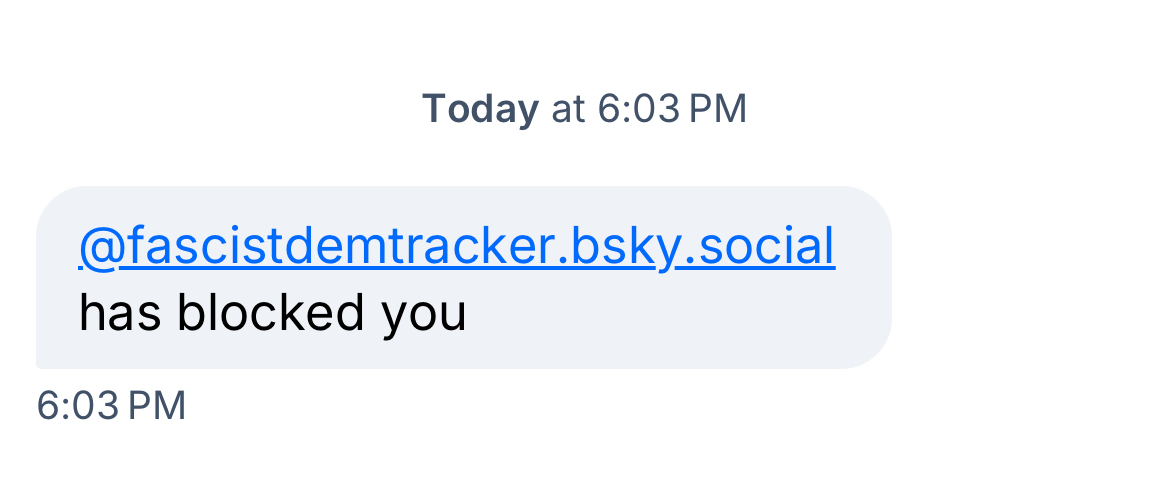Open the @fascistdemtracker.bsky.social profile link
Screen dimensions: 1170x488
456,247
